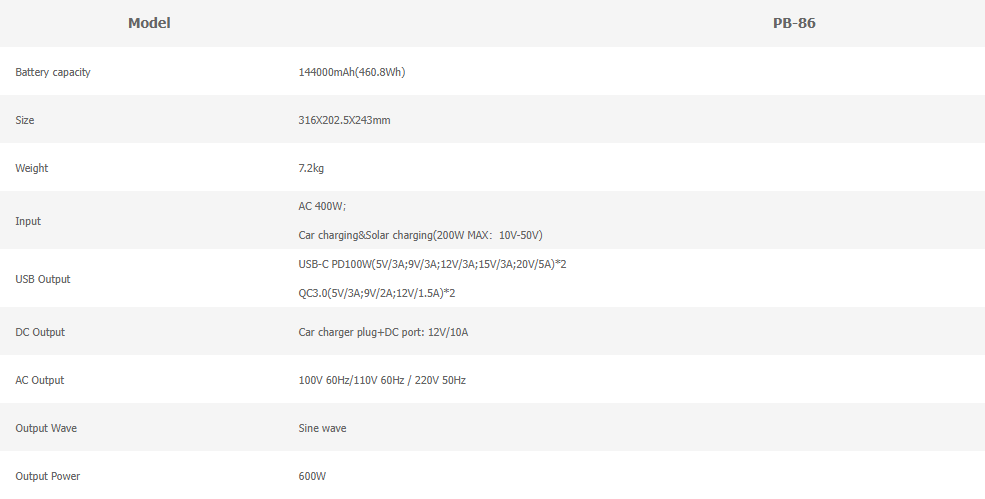
Task: Click the Battery capacity row label
Action: [x=53, y=72]
